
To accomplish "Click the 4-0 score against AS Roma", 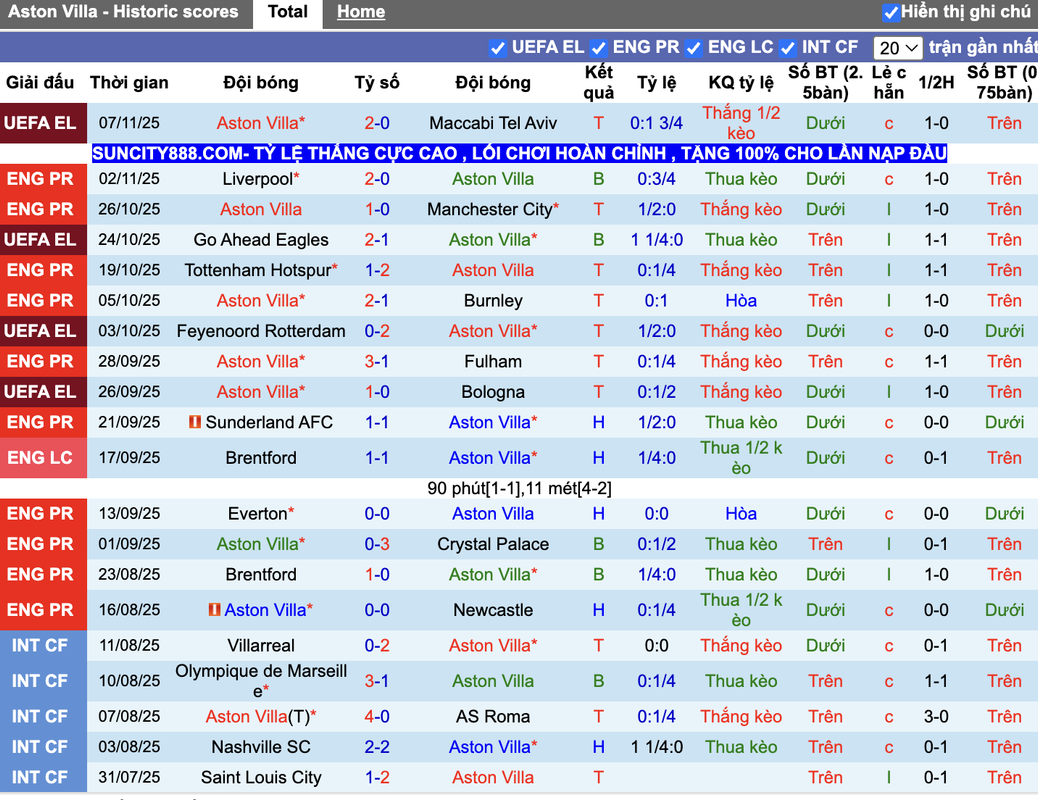I will (377, 717).
